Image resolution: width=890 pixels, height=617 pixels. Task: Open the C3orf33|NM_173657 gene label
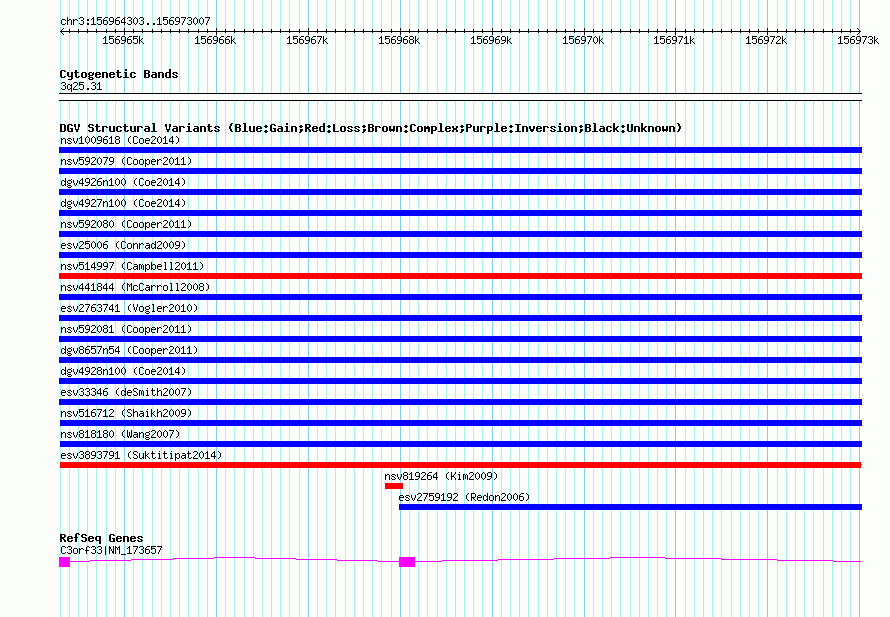[x=111, y=550]
